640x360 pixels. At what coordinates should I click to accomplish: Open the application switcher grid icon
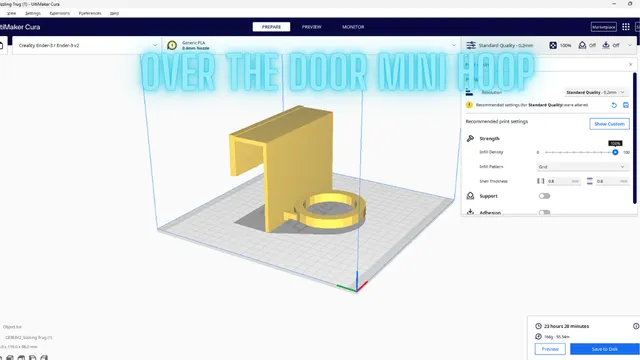tap(626, 27)
